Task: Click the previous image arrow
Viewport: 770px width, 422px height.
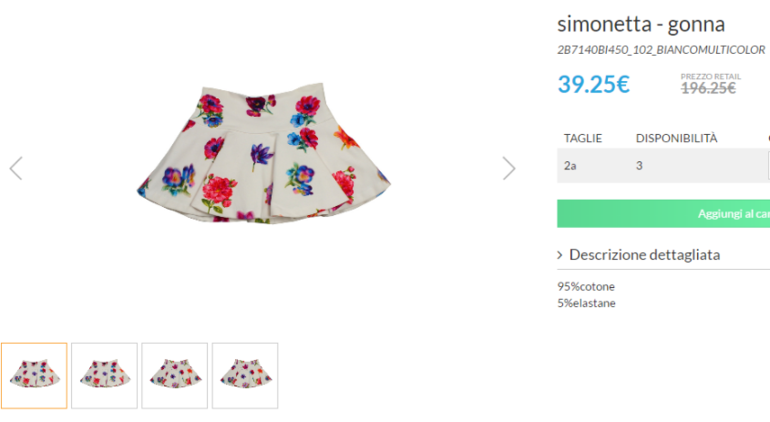Action: click(16, 168)
